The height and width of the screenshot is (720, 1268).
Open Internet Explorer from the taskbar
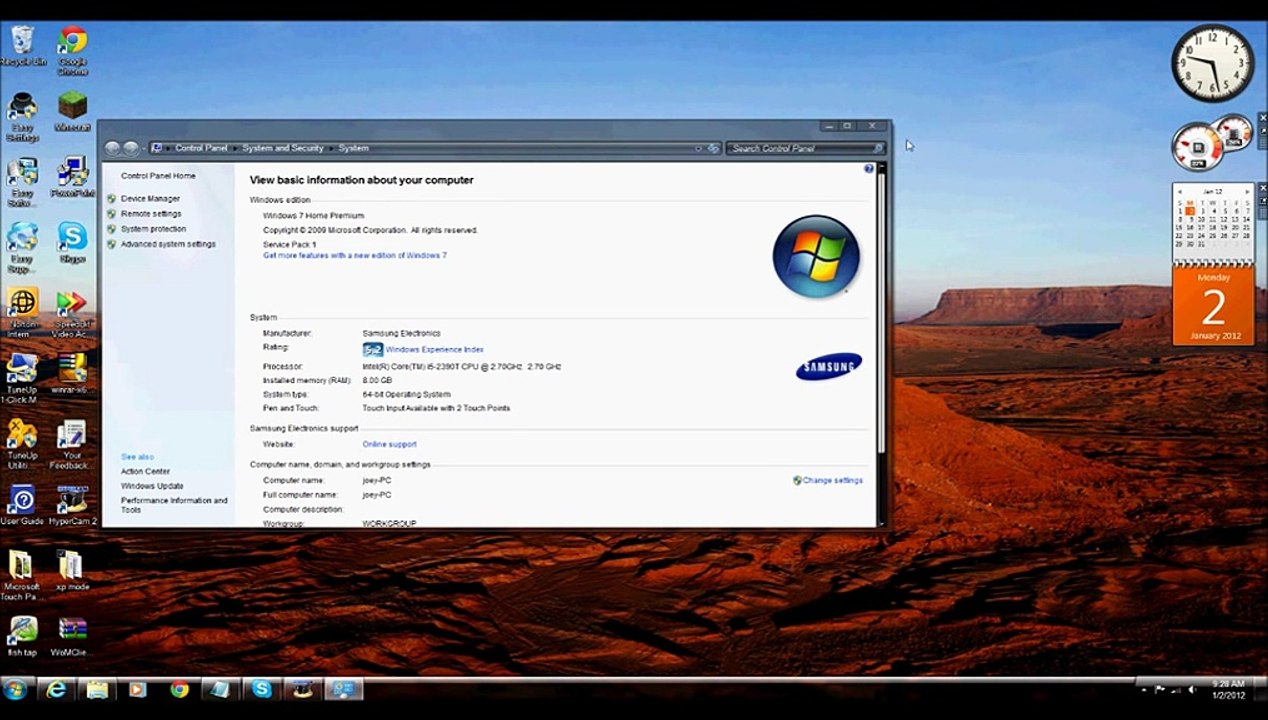click(56, 689)
